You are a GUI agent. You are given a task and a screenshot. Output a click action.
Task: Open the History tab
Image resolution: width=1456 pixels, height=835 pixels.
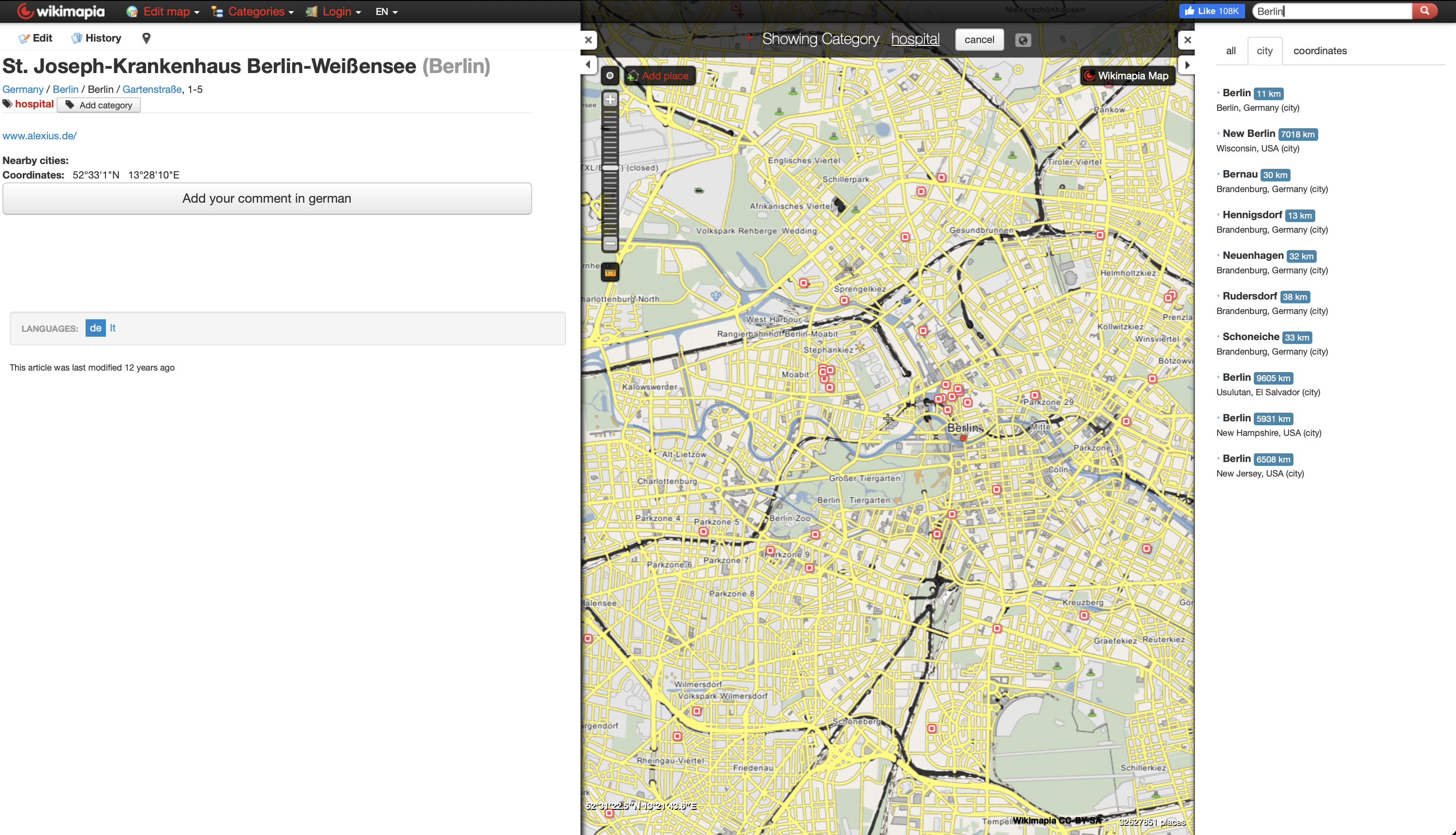96,38
